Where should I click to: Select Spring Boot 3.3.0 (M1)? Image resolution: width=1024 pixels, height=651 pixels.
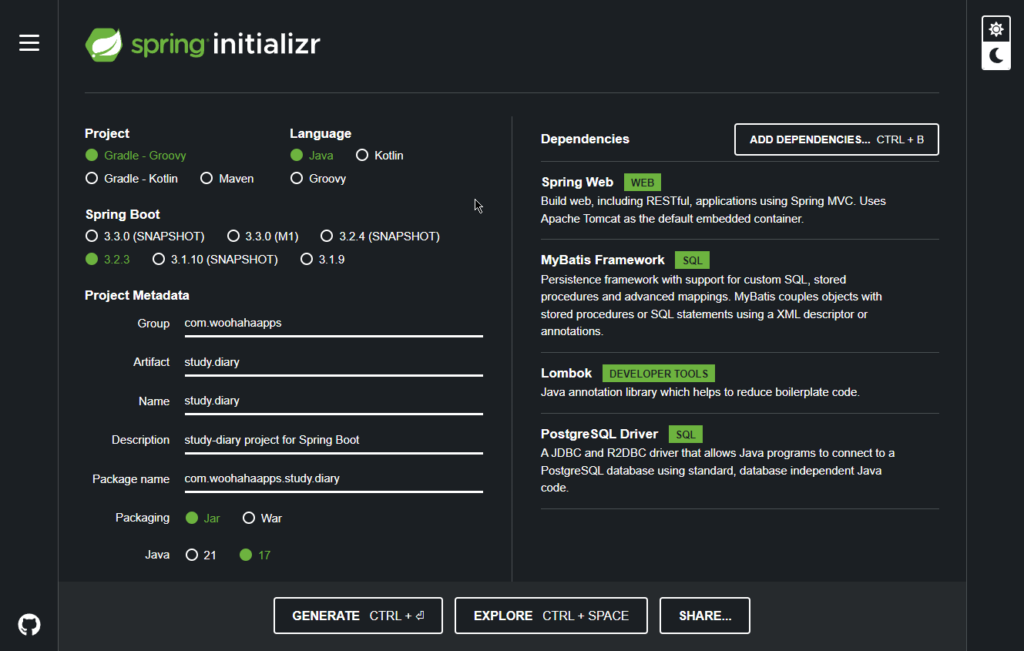click(x=263, y=236)
